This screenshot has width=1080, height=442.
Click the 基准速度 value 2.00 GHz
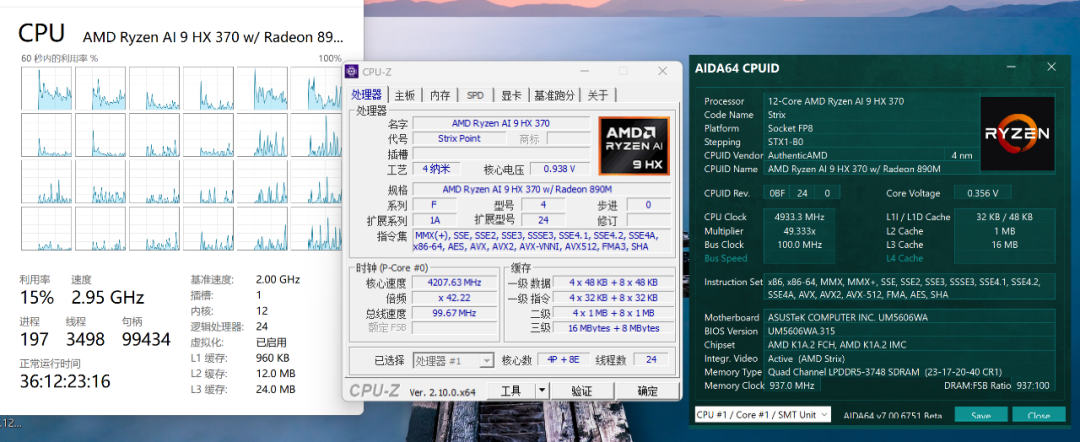[278, 280]
